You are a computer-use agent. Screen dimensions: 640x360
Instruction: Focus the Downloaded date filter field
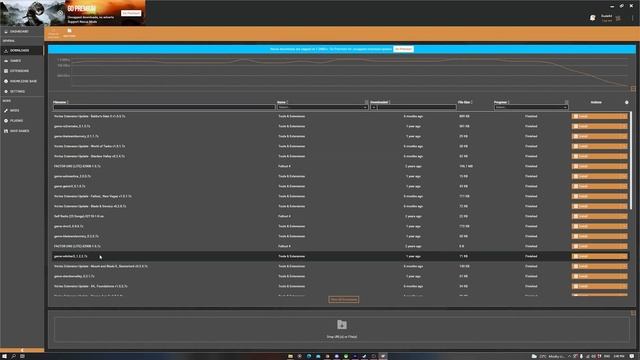[416, 107]
